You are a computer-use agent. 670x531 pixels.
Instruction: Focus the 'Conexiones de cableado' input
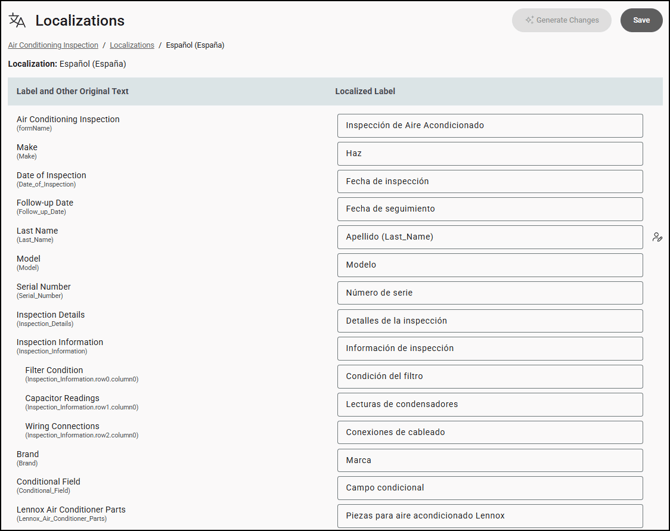(x=490, y=432)
